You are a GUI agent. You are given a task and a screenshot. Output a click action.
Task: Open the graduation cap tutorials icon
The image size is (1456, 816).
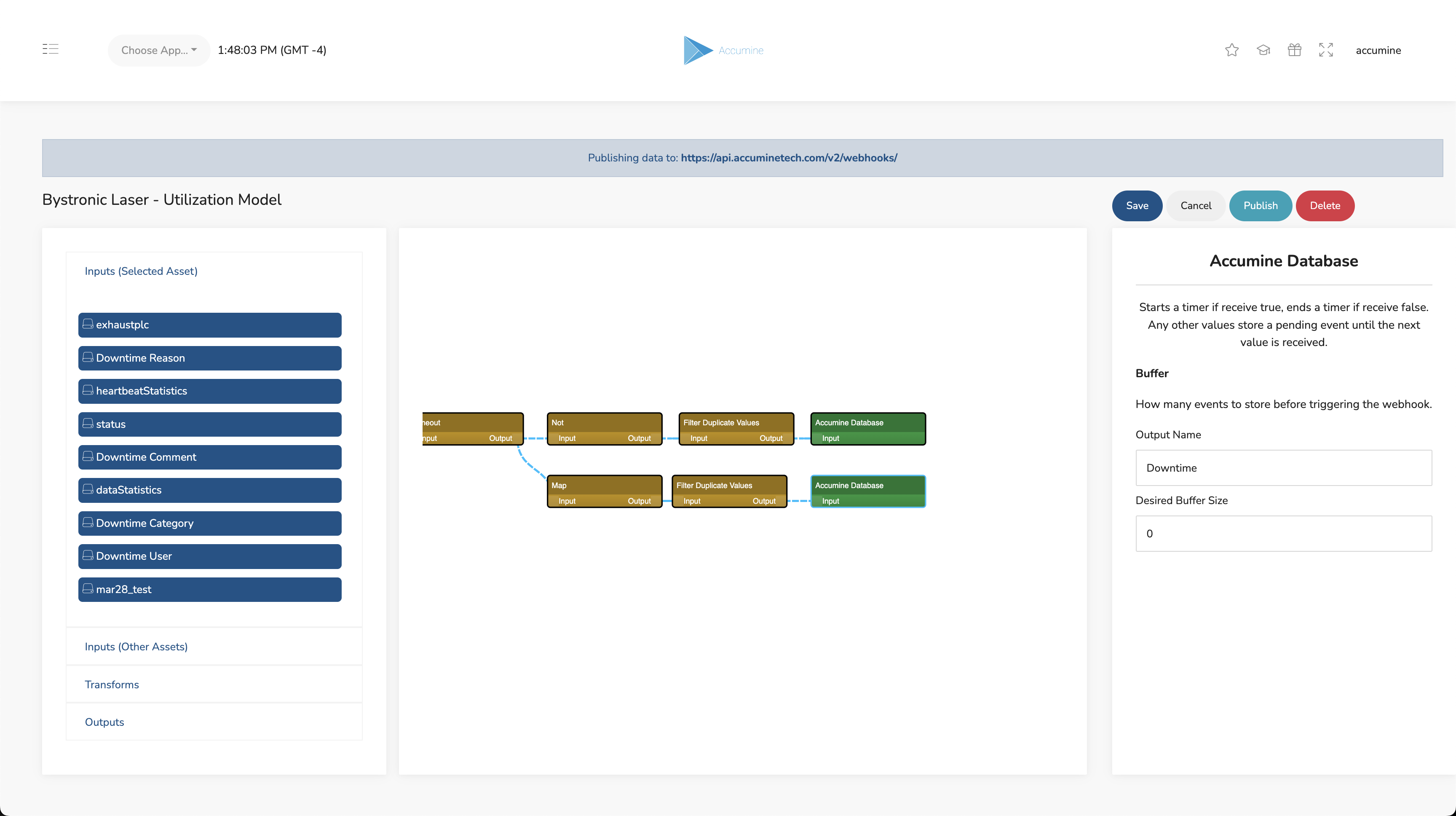click(x=1263, y=50)
